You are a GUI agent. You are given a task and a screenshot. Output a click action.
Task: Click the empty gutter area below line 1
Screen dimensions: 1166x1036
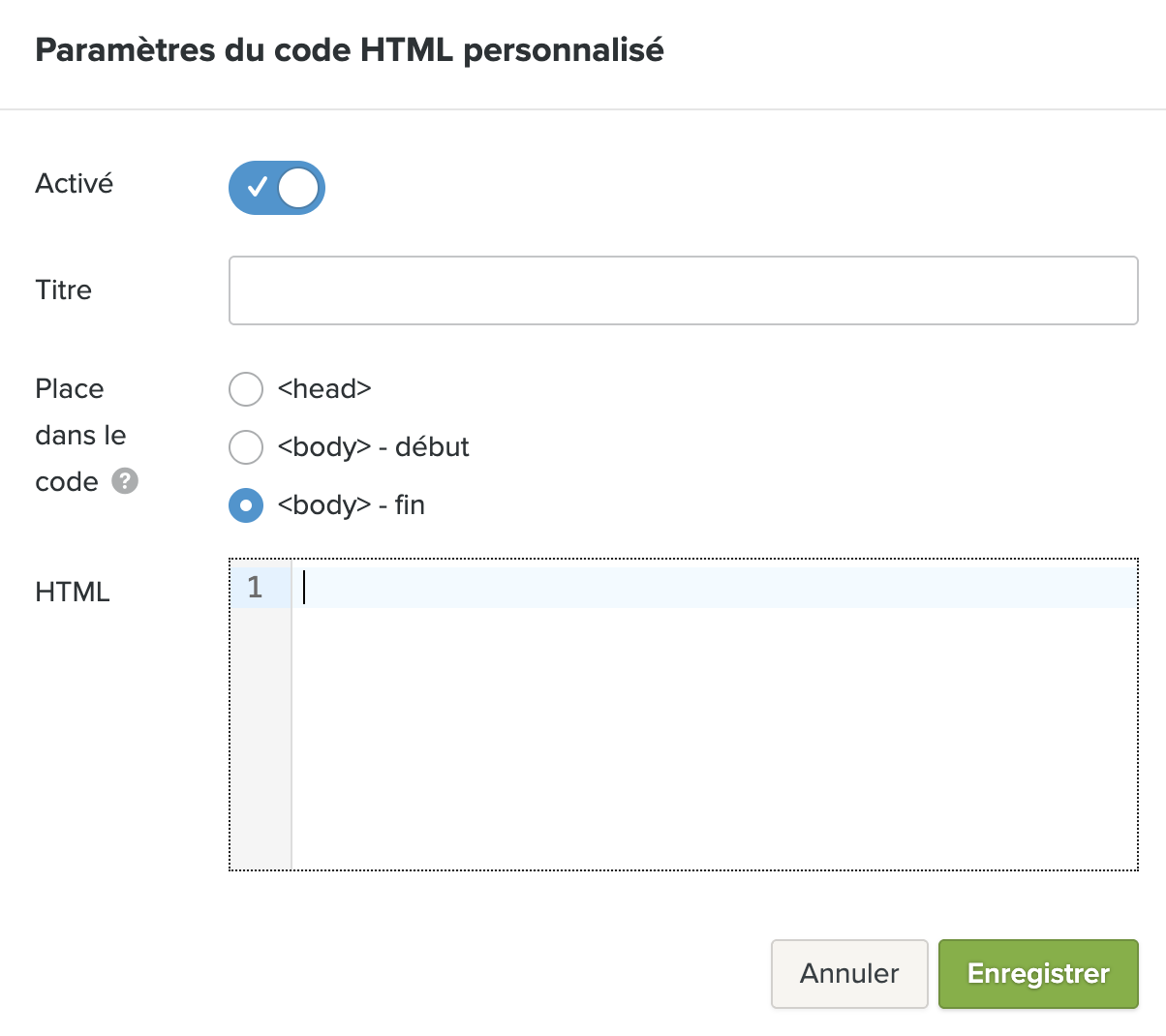[261, 738]
